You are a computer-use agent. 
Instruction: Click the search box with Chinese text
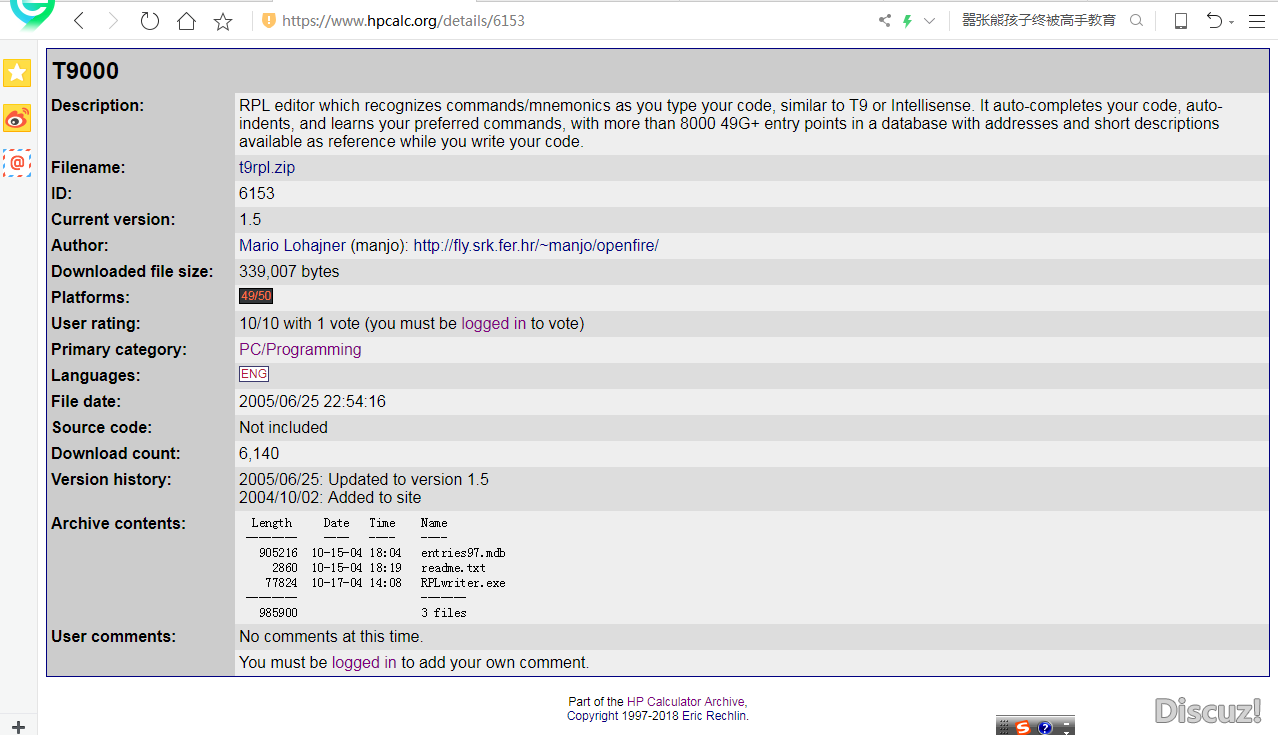coord(1039,20)
